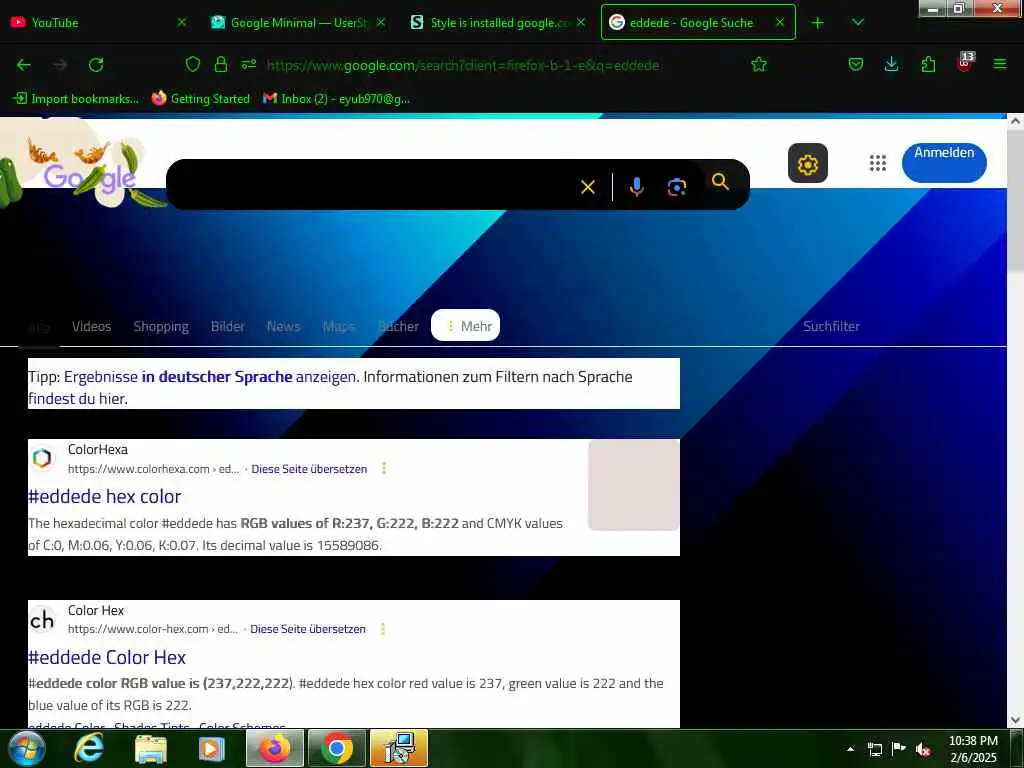Viewport: 1024px width, 768px height.
Task: Reload the page with the refresh icon
Action: coord(96,65)
